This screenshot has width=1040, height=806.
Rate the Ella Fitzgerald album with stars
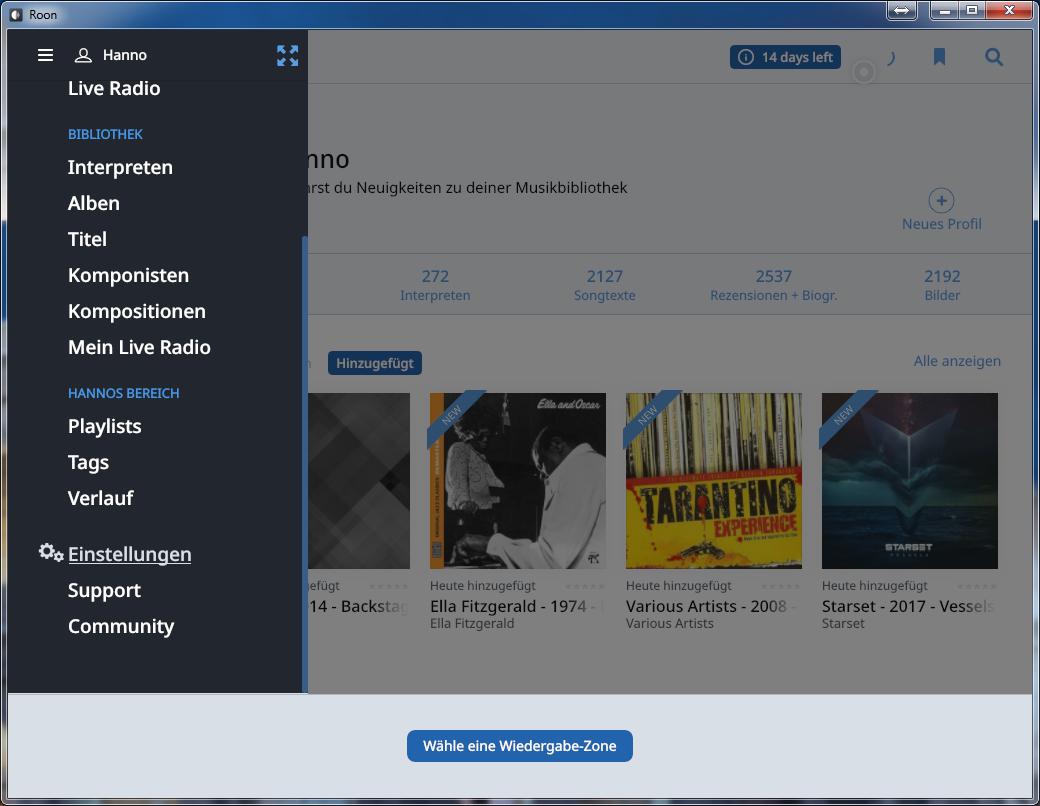point(584,586)
